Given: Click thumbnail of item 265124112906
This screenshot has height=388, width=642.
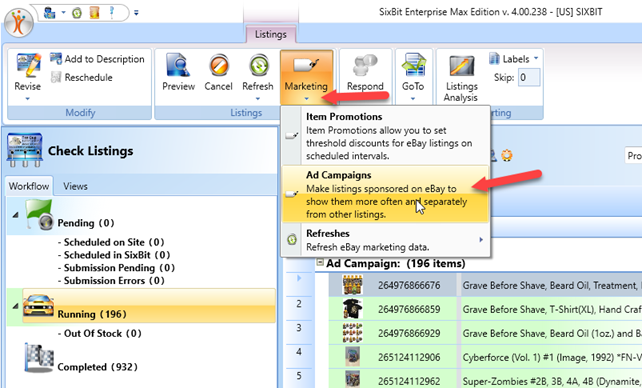Looking at the screenshot, I should pos(353,357).
